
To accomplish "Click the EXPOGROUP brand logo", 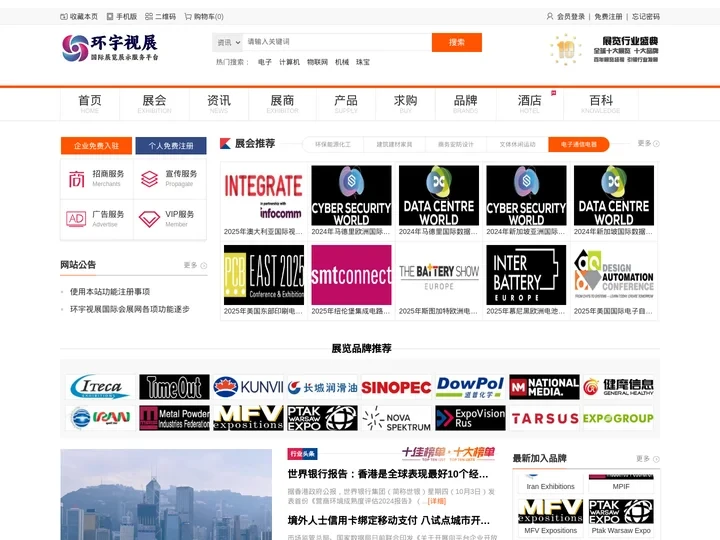I will [618, 418].
